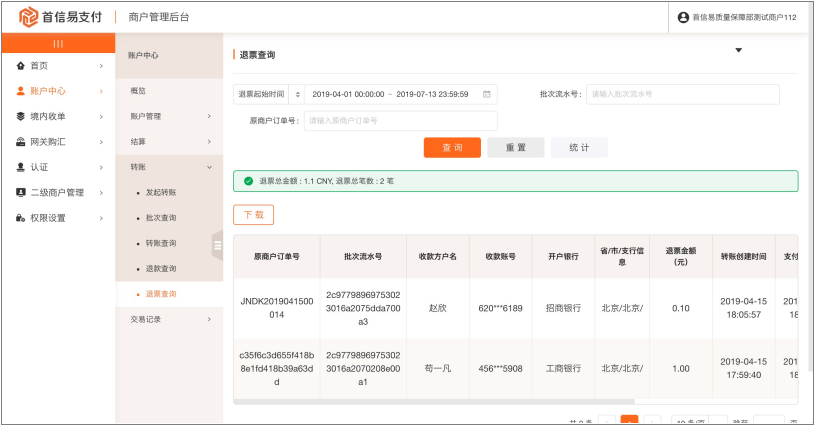The height and width of the screenshot is (425, 815).
Task: Click the black dropdown triangle near header
Action: click(738, 50)
